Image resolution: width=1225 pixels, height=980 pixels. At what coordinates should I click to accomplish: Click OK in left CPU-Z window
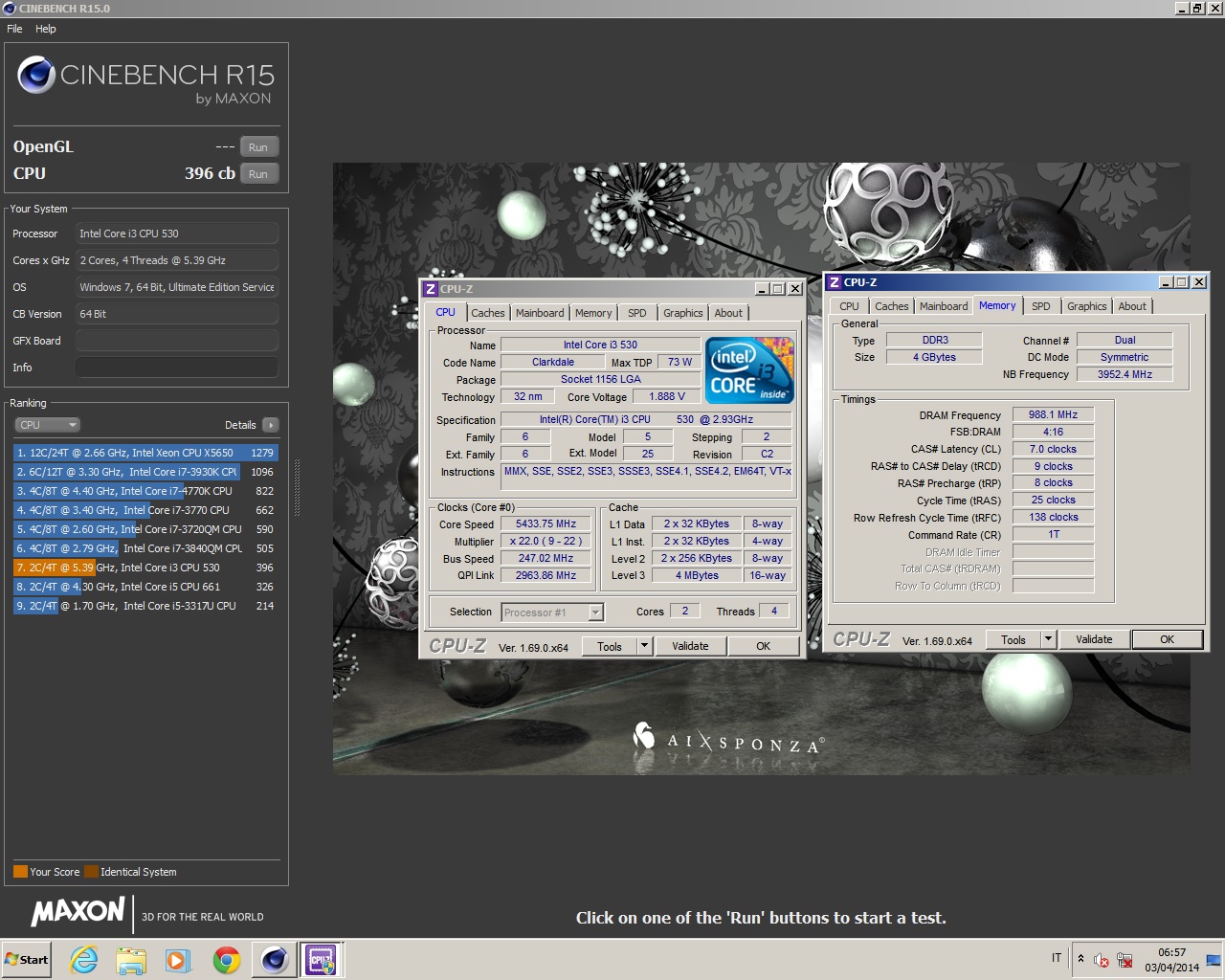click(x=763, y=647)
